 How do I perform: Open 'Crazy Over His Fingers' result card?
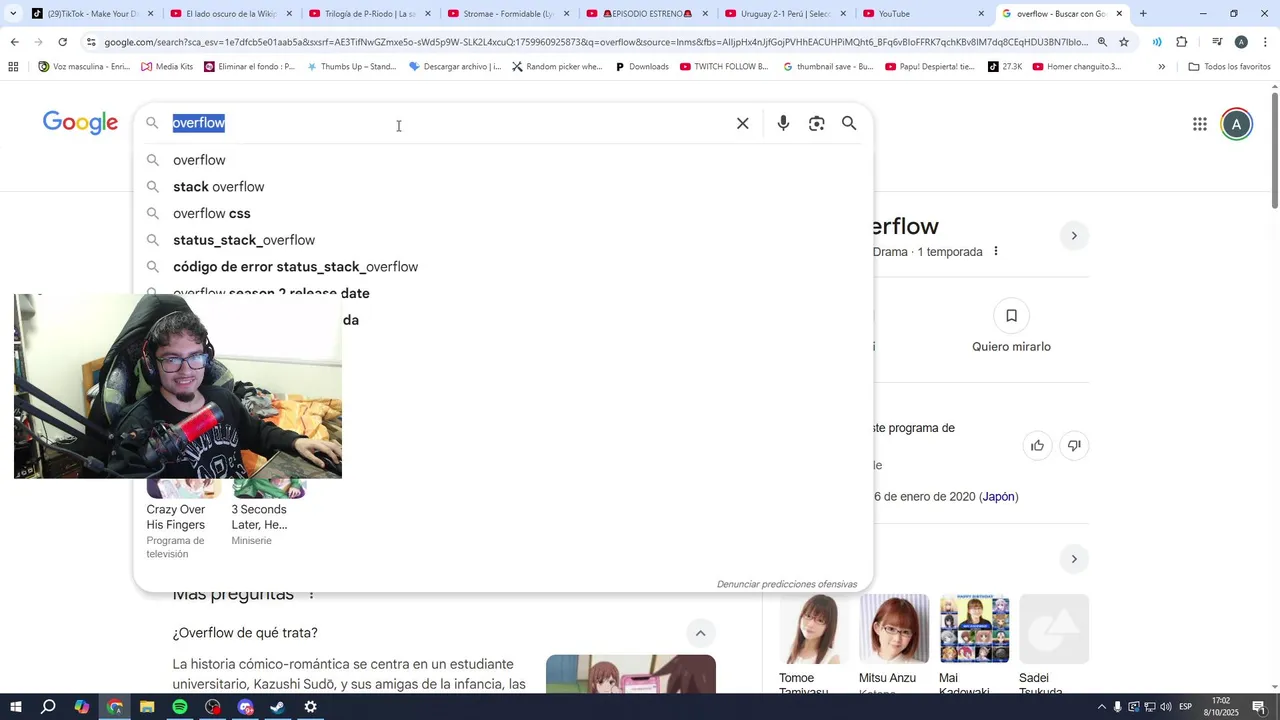[183, 520]
